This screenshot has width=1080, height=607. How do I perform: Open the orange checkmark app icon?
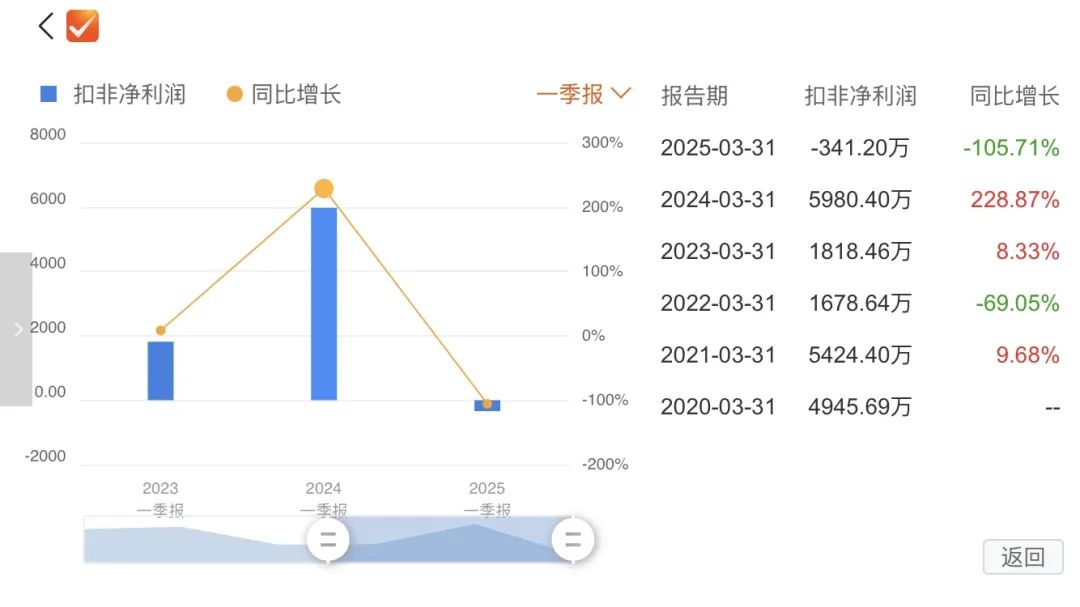click(83, 26)
